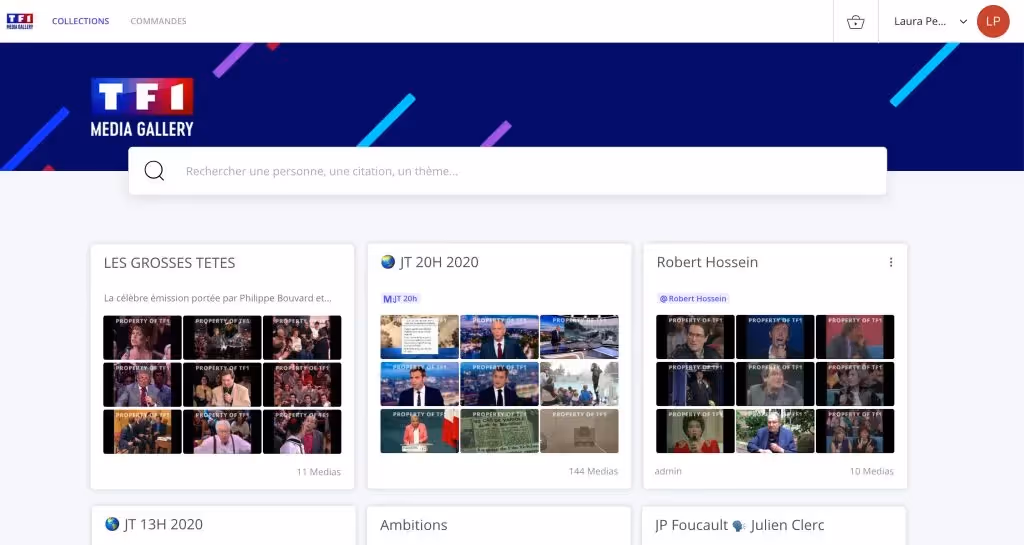Click the globe emoji beside JT 20H 2020
The width and height of the screenshot is (1024, 545).
388,262
